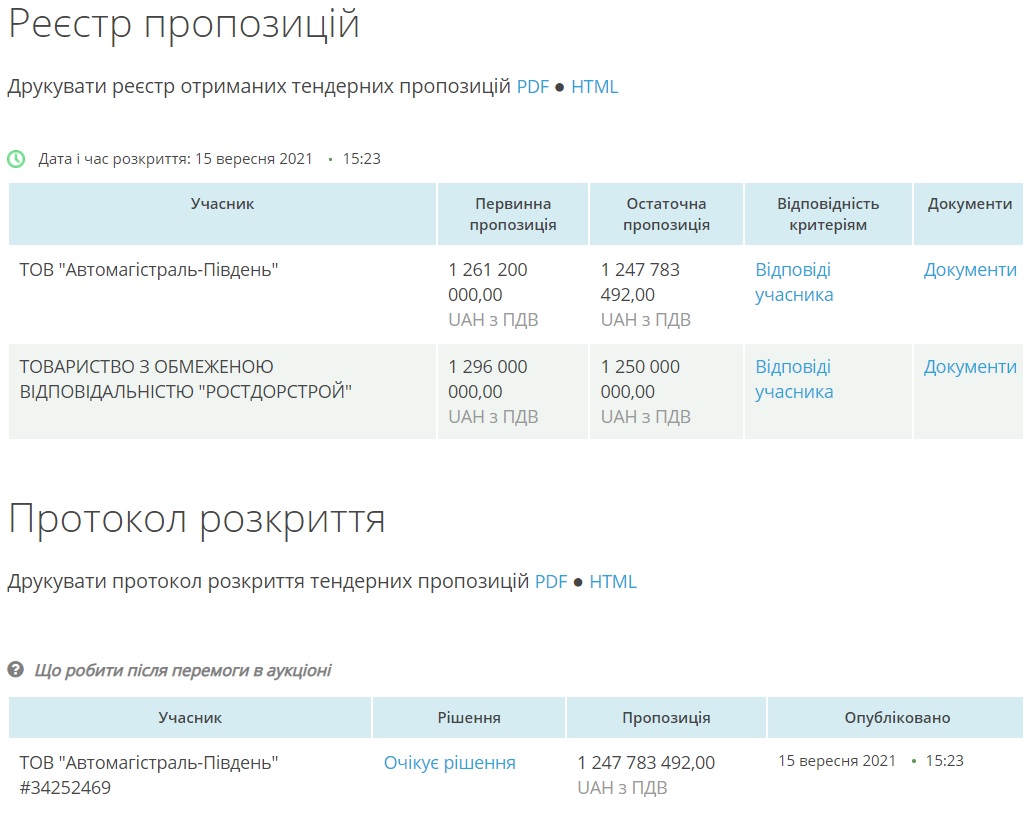This screenshot has width=1023, height=837.
Task: Click the Остаточна пропозиція column header
Action: [x=666, y=214]
